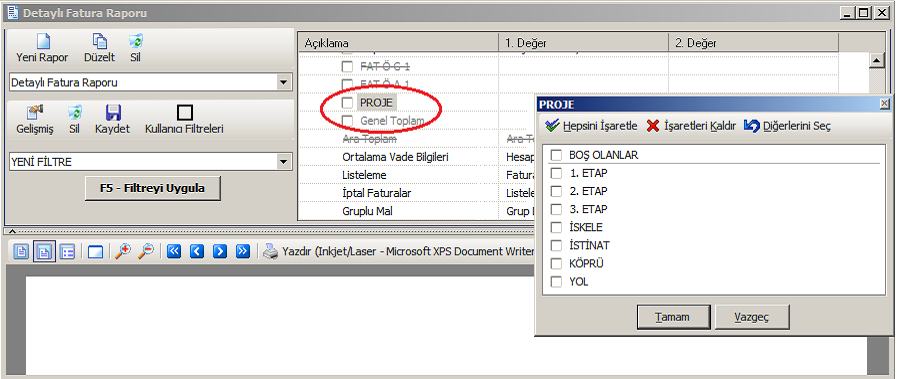The width and height of the screenshot is (899, 379).
Task: Open Detaylı Fatura Raporu dropdown
Action: pyautogui.click(x=283, y=83)
